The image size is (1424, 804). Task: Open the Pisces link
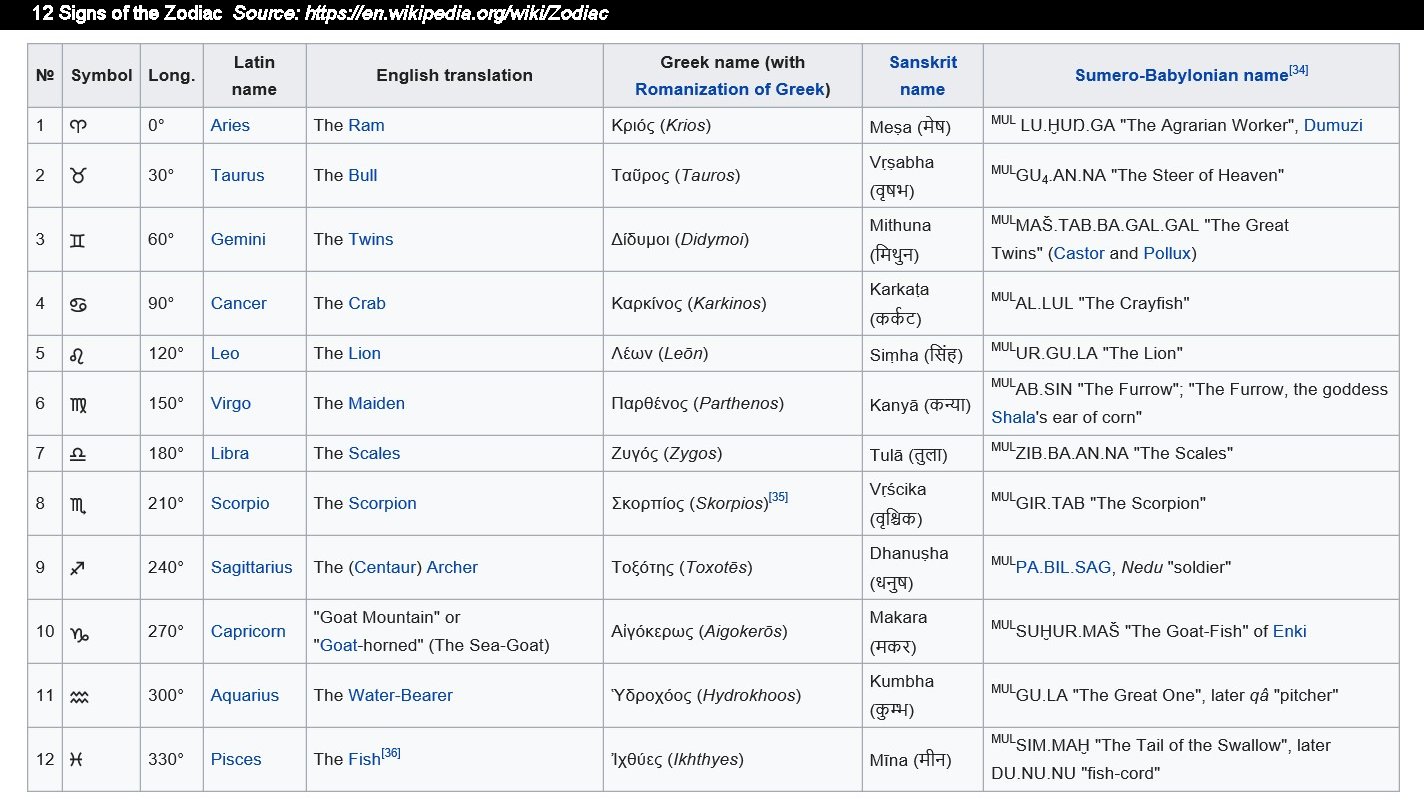(x=236, y=759)
